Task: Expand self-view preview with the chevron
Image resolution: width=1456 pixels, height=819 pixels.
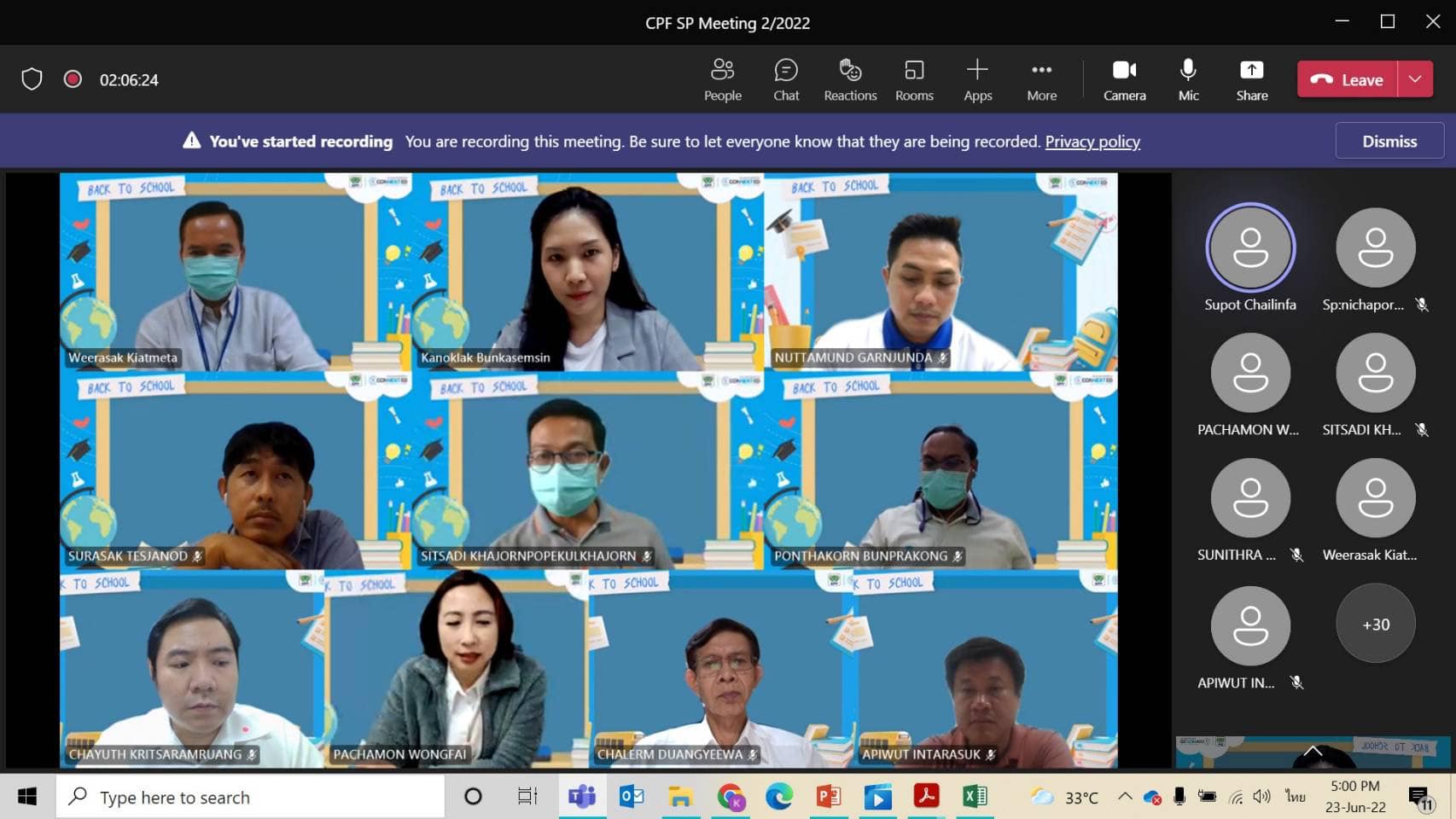Action: pos(1313,751)
